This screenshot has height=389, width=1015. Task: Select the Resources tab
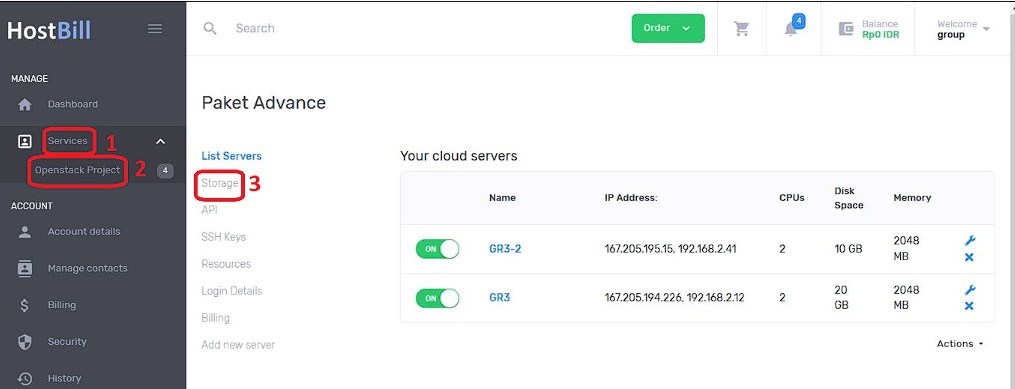click(x=226, y=264)
